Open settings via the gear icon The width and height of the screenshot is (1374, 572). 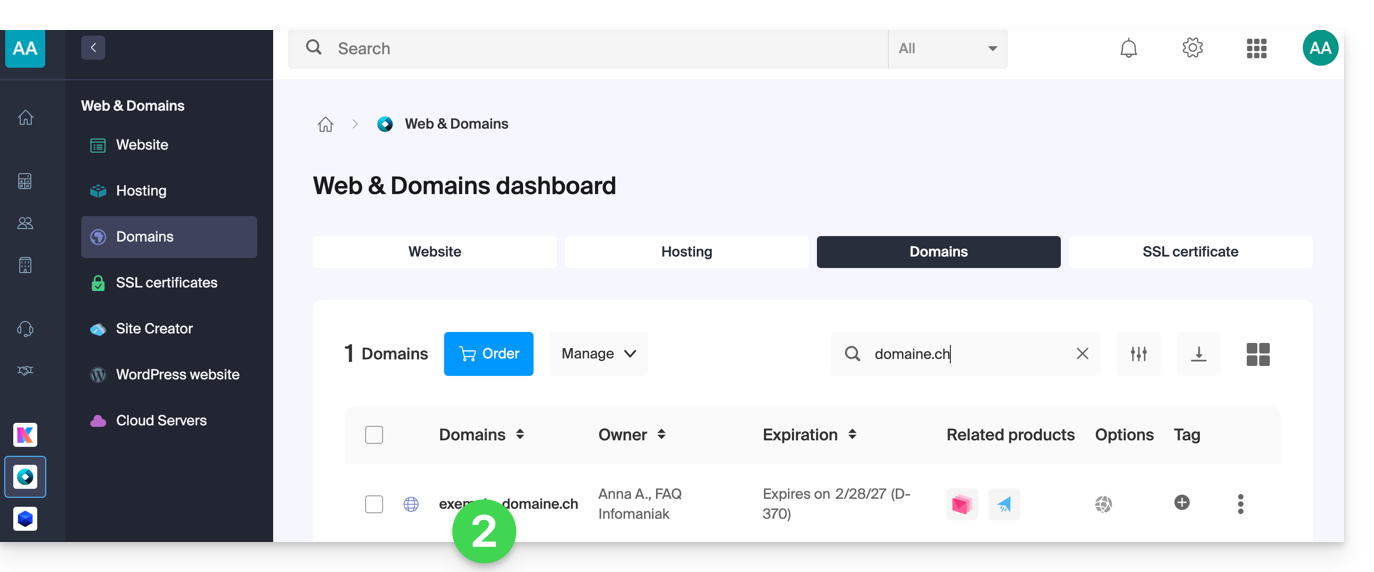pyautogui.click(x=1192, y=48)
